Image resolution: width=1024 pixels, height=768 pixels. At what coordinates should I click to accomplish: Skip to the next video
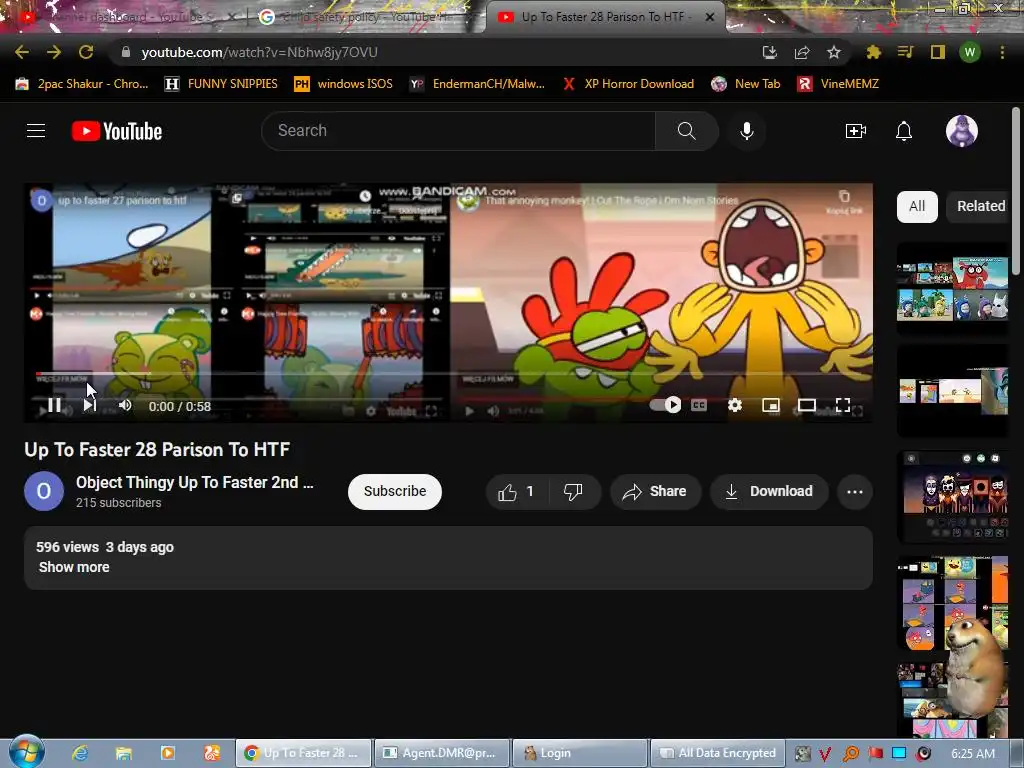[89, 406]
